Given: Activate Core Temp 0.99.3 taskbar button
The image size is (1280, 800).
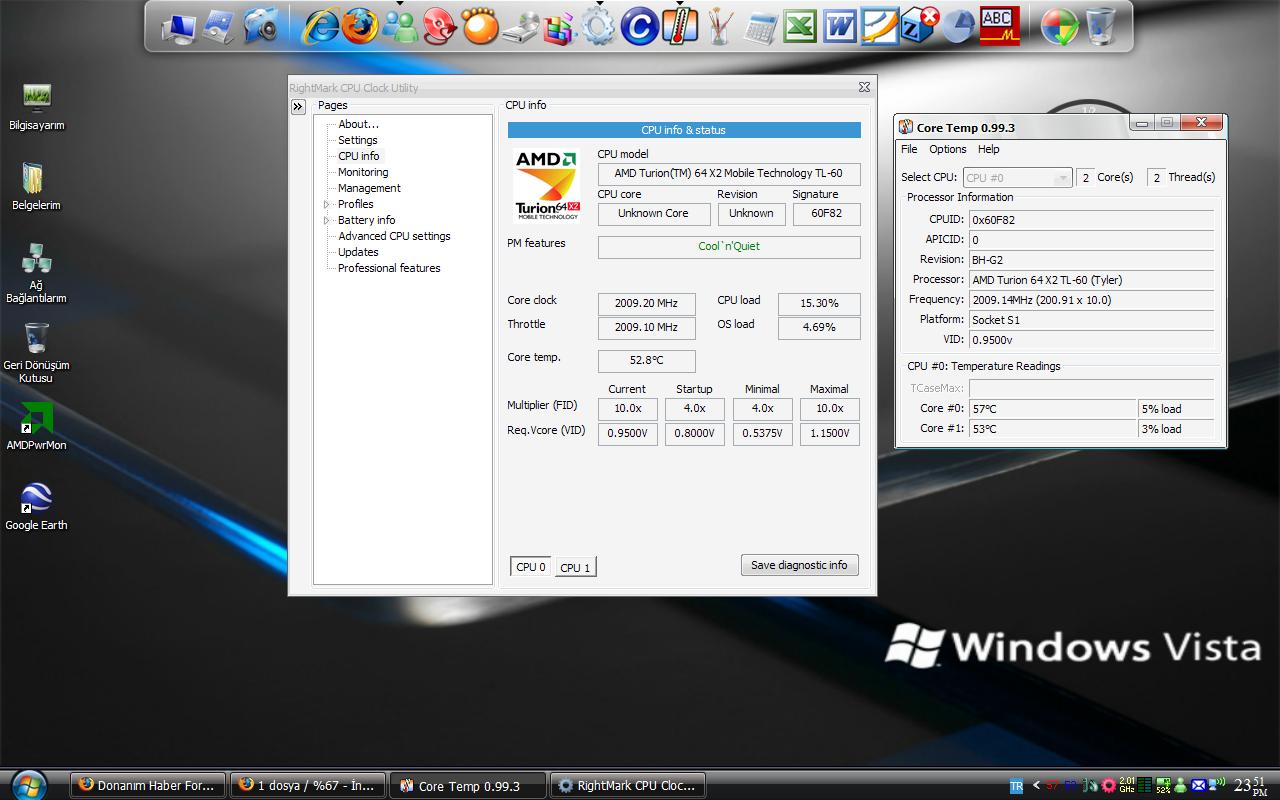Looking at the screenshot, I should [x=468, y=785].
